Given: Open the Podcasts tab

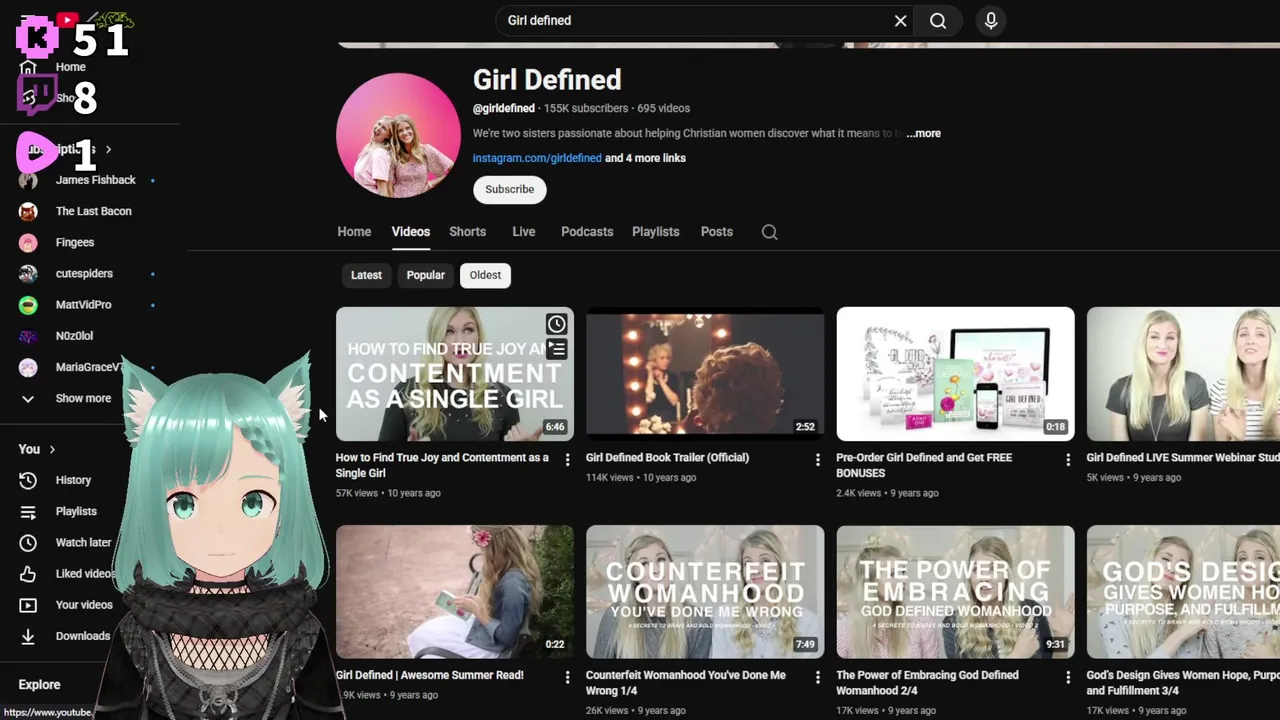Looking at the screenshot, I should click(x=587, y=232).
